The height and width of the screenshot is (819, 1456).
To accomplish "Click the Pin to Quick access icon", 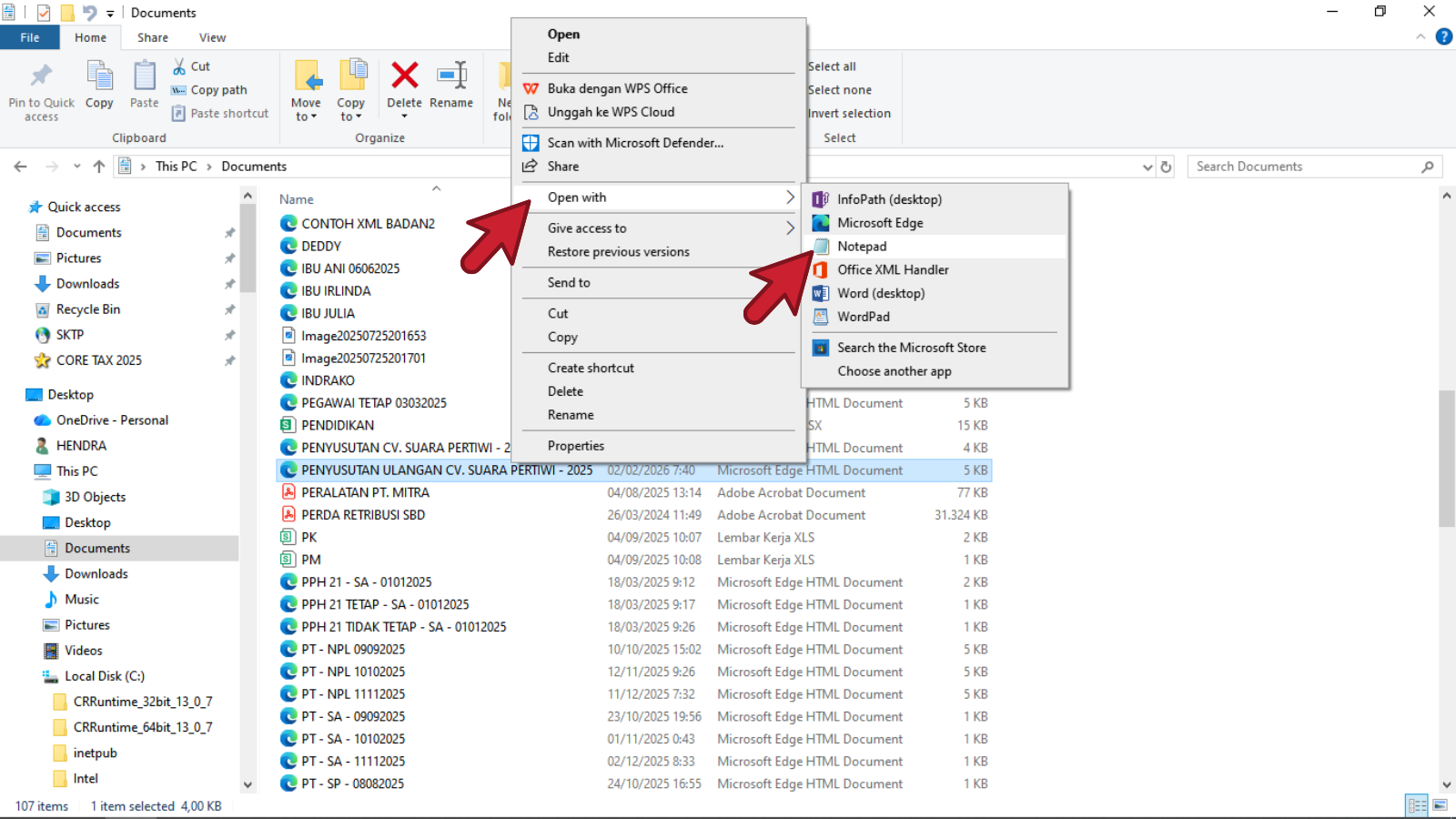I will click(41, 76).
